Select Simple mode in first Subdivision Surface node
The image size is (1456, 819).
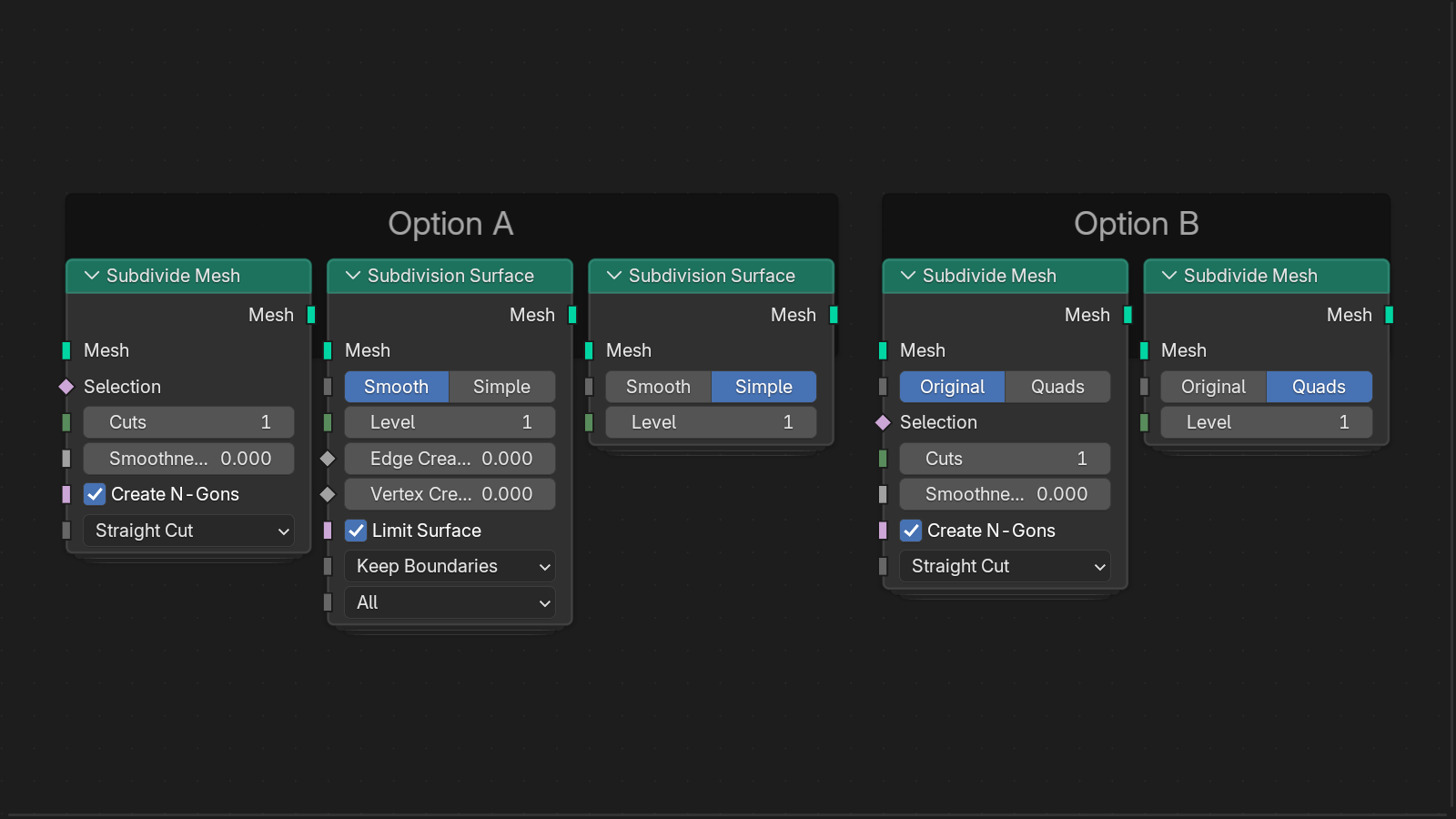click(501, 387)
